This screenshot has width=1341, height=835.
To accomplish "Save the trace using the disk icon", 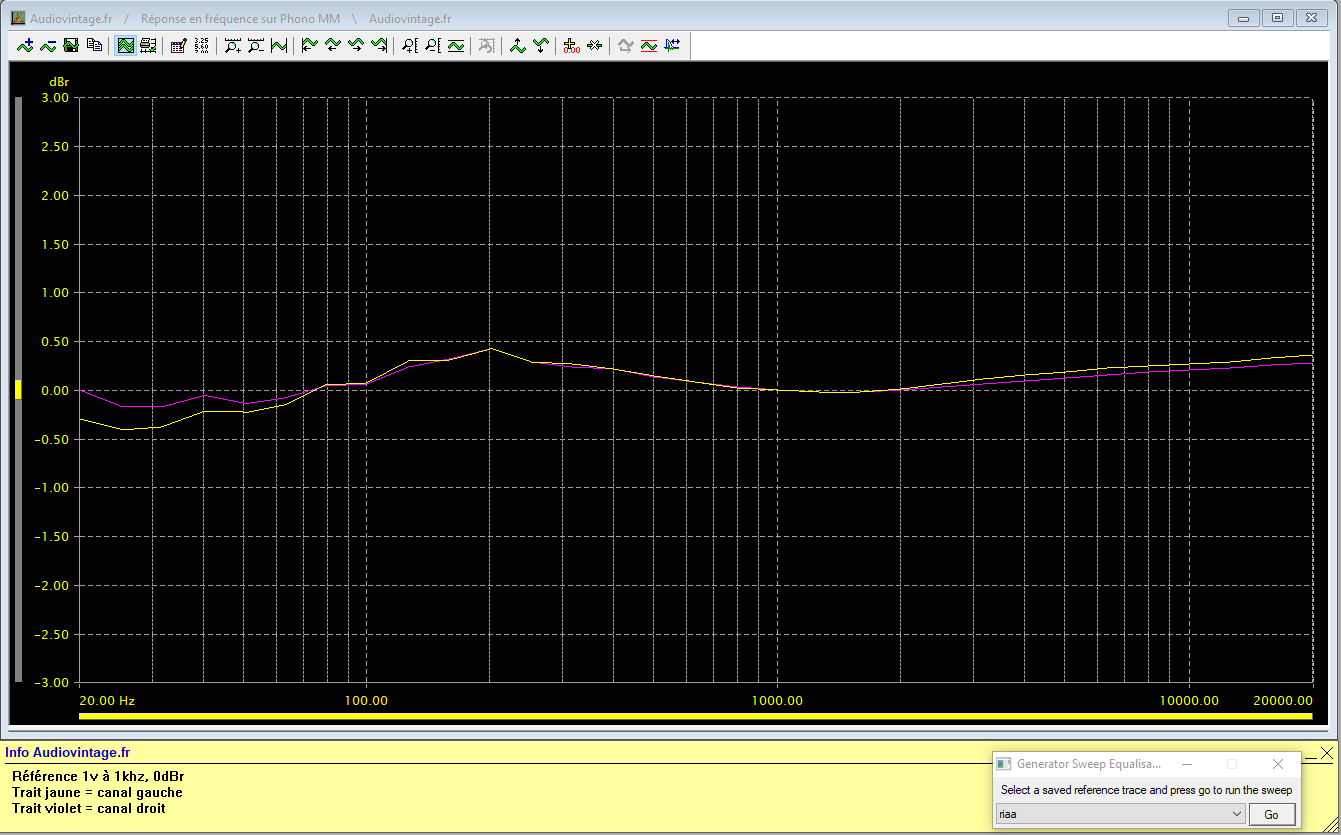I will click(71, 45).
